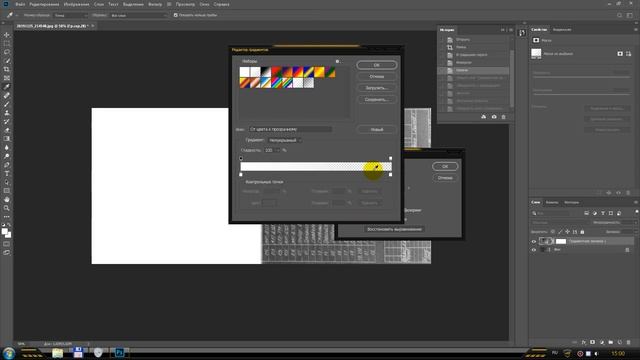640x360 pixels.
Task: Click add pixel mask icon in Properties
Action: click(620, 53)
